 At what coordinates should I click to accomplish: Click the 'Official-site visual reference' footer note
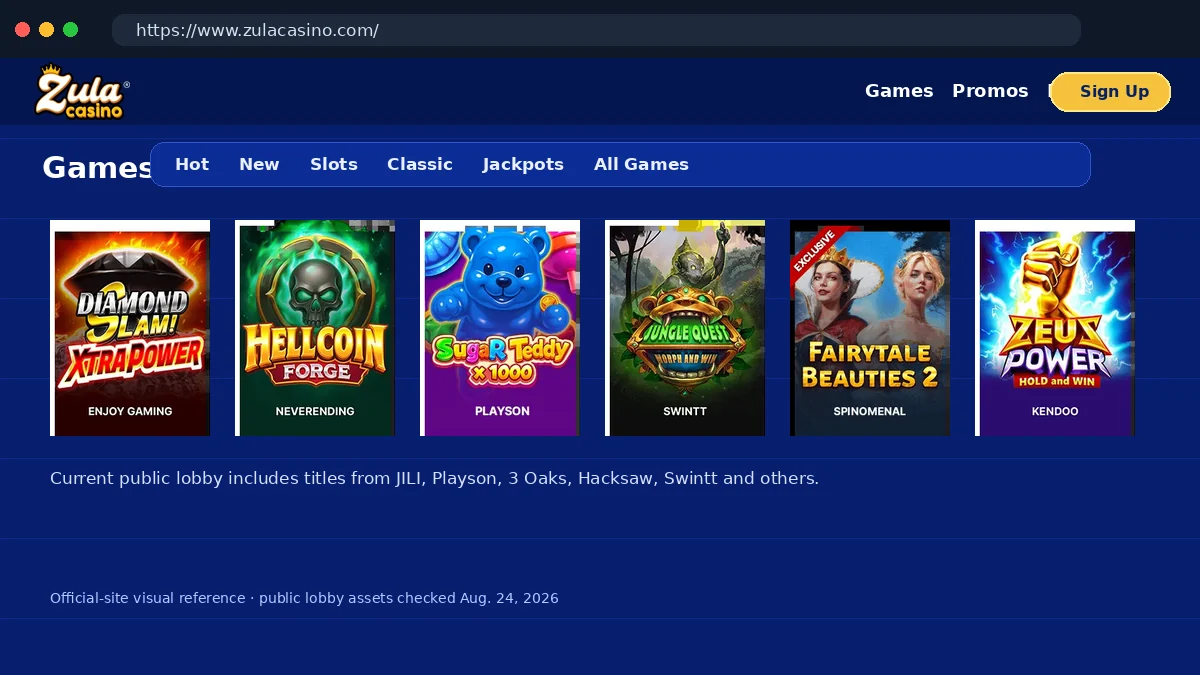click(x=304, y=598)
